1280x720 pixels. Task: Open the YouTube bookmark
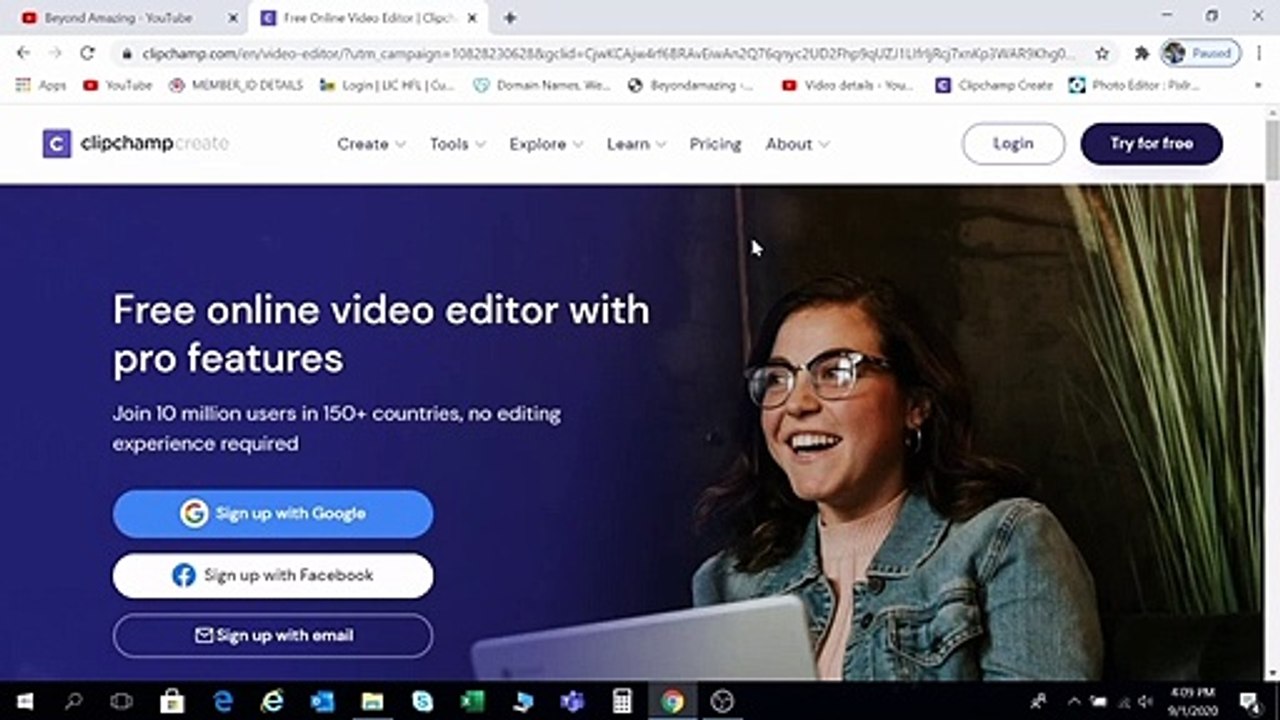tap(118, 85)
